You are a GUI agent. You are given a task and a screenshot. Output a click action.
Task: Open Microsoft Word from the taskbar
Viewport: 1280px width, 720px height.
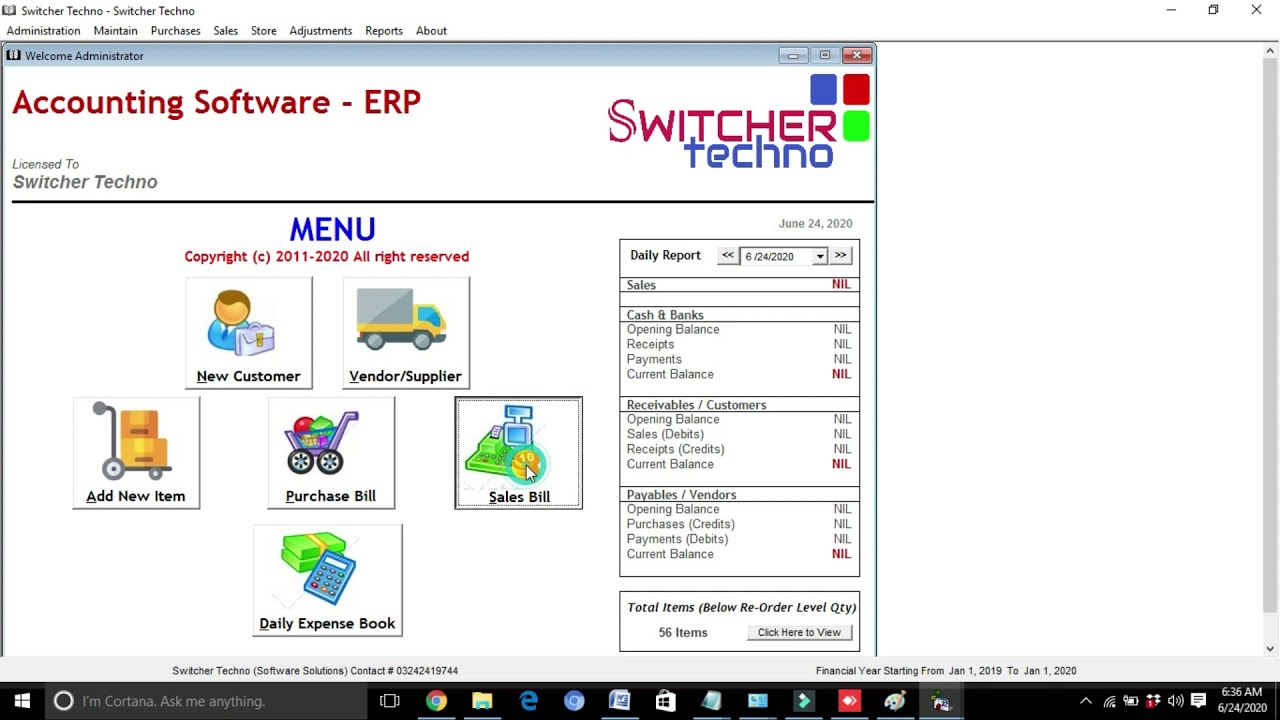click(x=620, y=701)
